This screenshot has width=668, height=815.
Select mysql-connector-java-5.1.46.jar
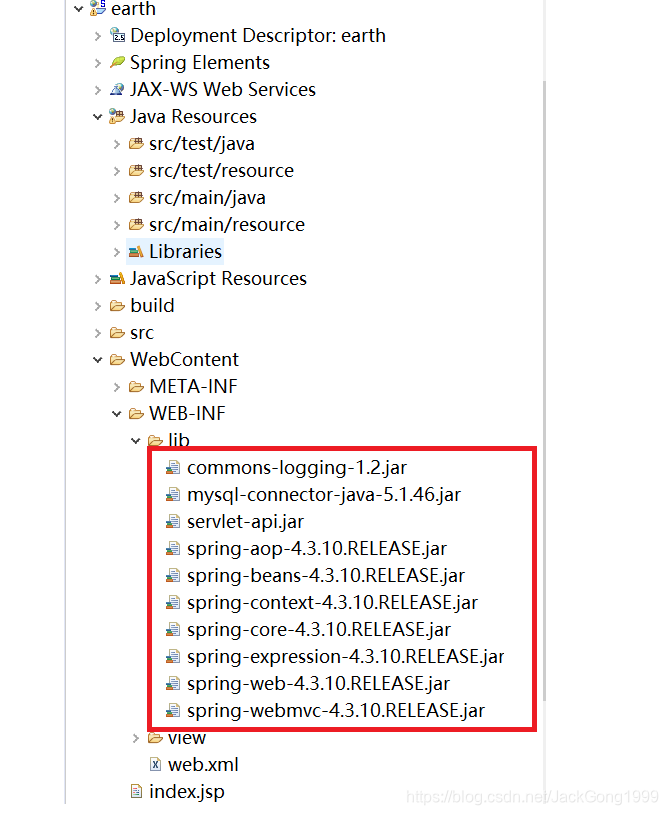[324, 495]
